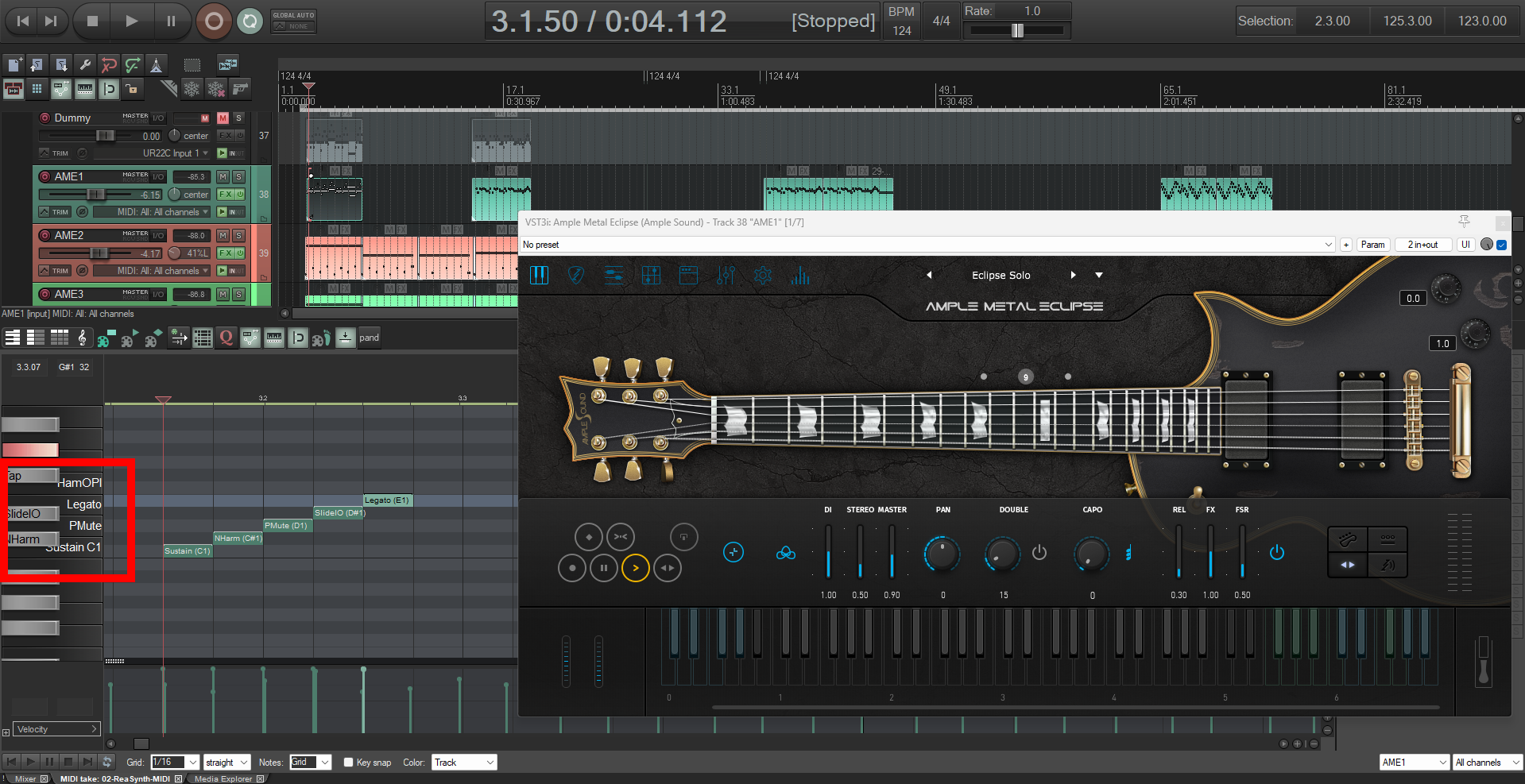Open the mixer sliders panel icon in plugin
Screen dimensions: 1525x784
coord(726,276)
